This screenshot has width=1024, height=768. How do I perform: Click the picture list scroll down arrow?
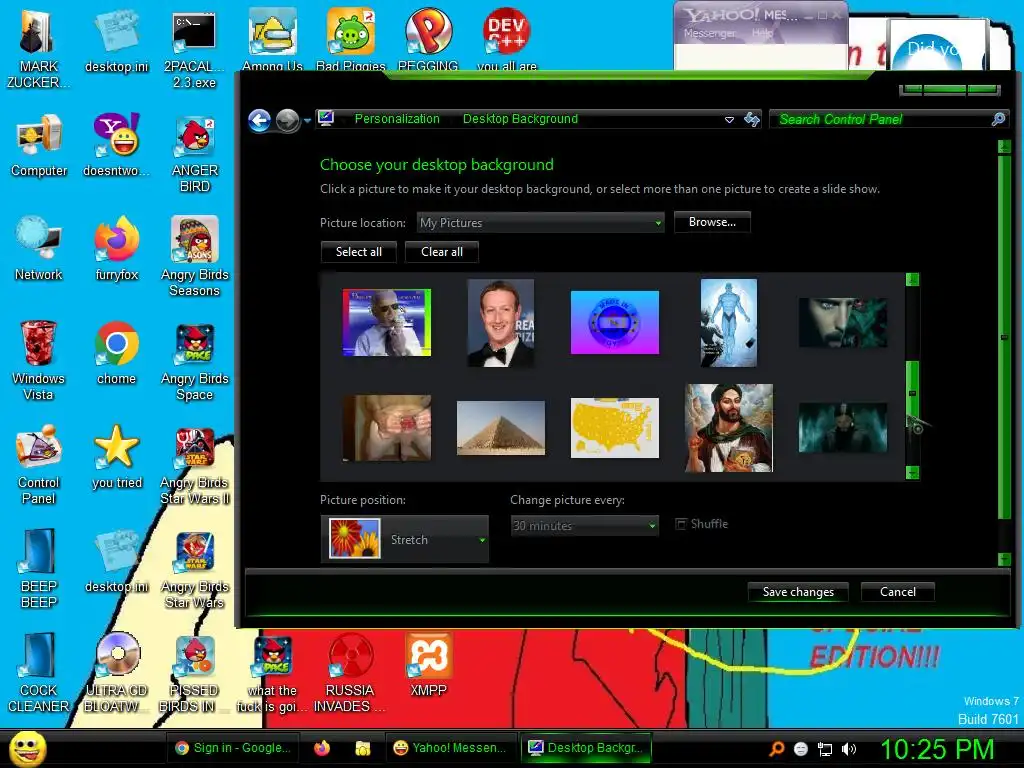pyautogui.click(x=912, y=472)
